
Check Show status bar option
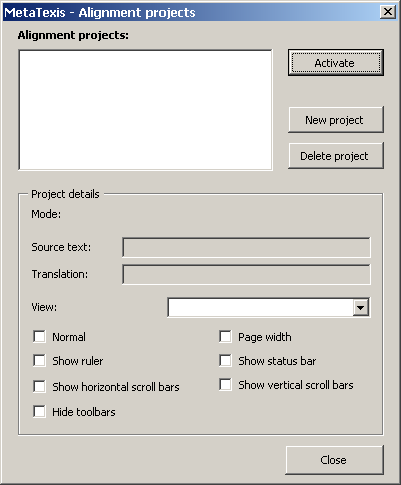point(225,361)
